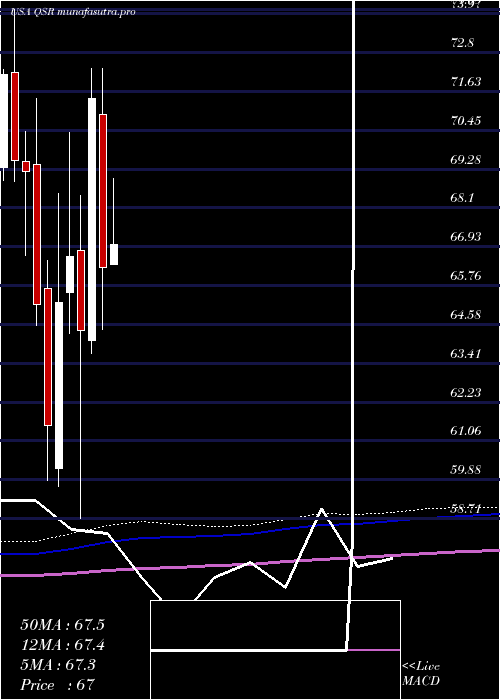500x700 pixels.
Task: Click the longest red candlestick body
Action: point(103,191)
